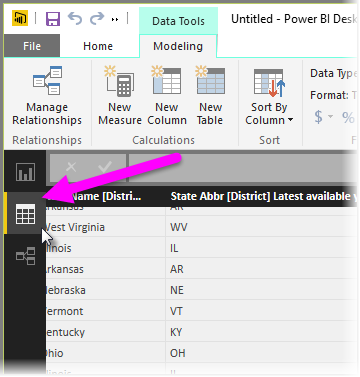Open Relationships view in sidebar

pyautogui.click(x=25, y=256)
